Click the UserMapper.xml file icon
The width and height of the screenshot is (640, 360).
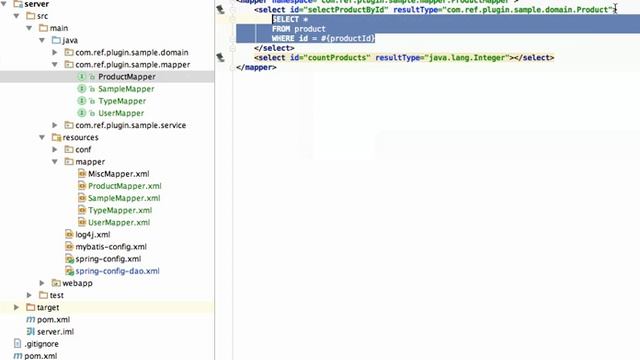tap(82, 222)
